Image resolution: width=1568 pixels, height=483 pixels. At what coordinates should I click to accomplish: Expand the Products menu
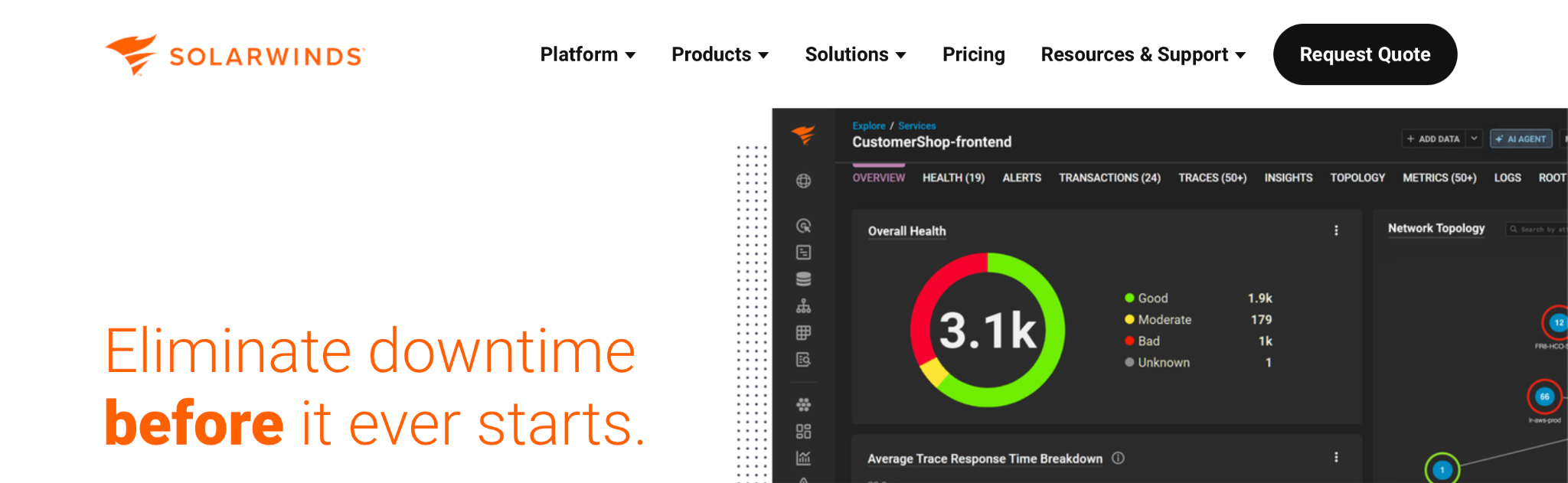coord(720,54)
